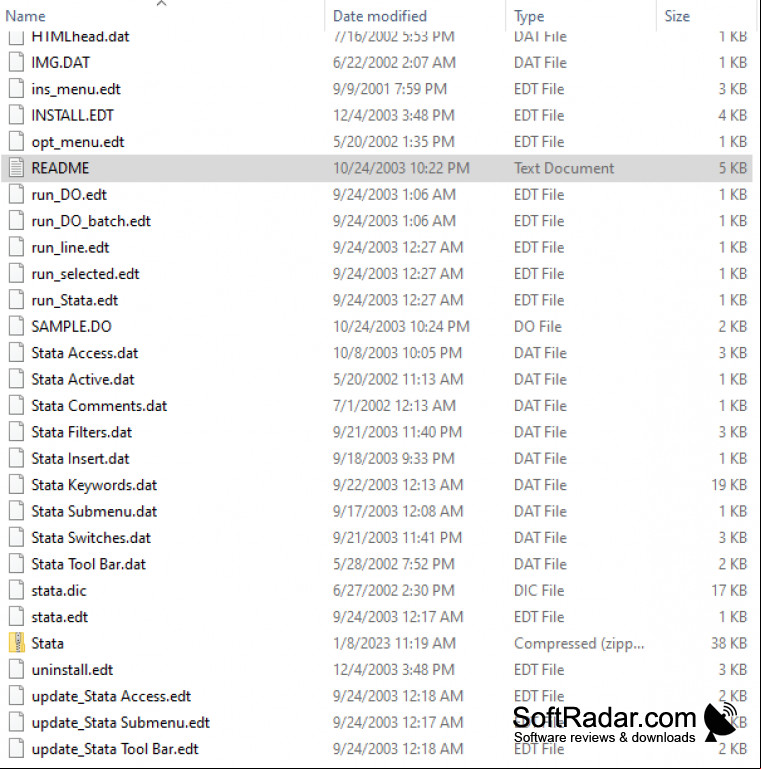Image resolution: width=761 pixels, height=769 pixels.
Task: Click the Stata Active.dat file icon
Action: (x=16, y=379)
